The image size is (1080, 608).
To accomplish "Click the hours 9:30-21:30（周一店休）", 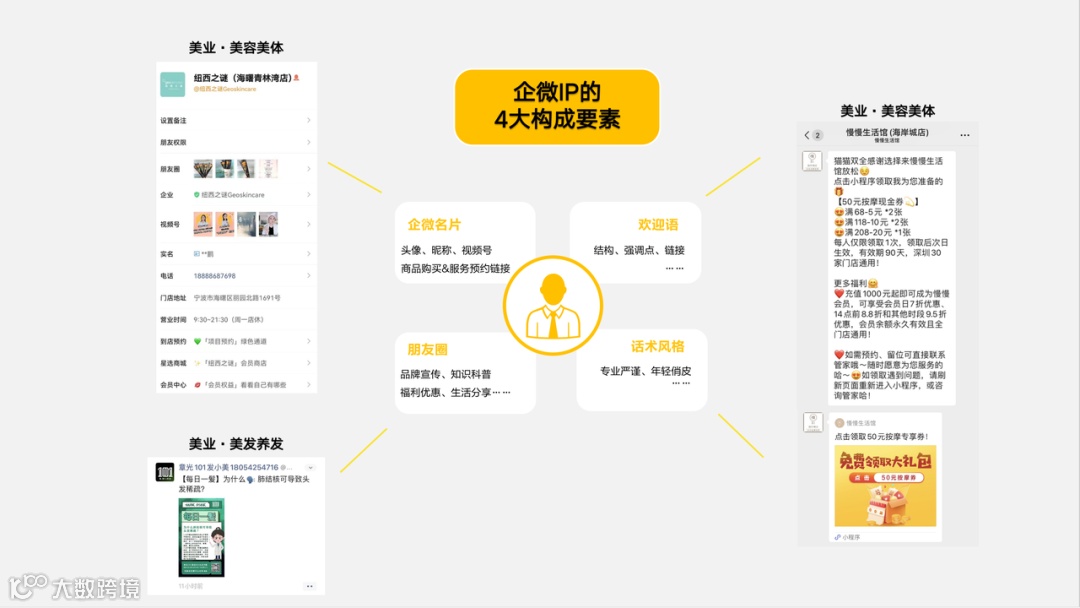I will click(x=229, y=319).
